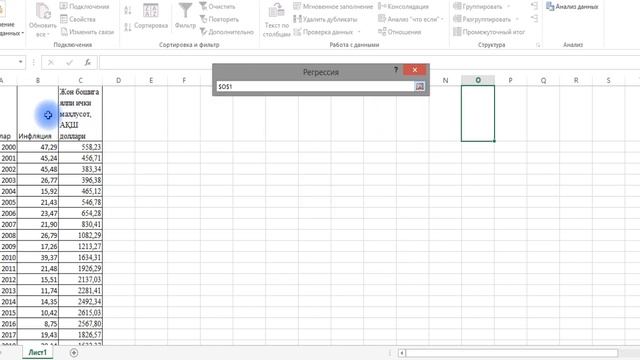Click Проверка данных command
640x360 pixels.
[323, 32]
